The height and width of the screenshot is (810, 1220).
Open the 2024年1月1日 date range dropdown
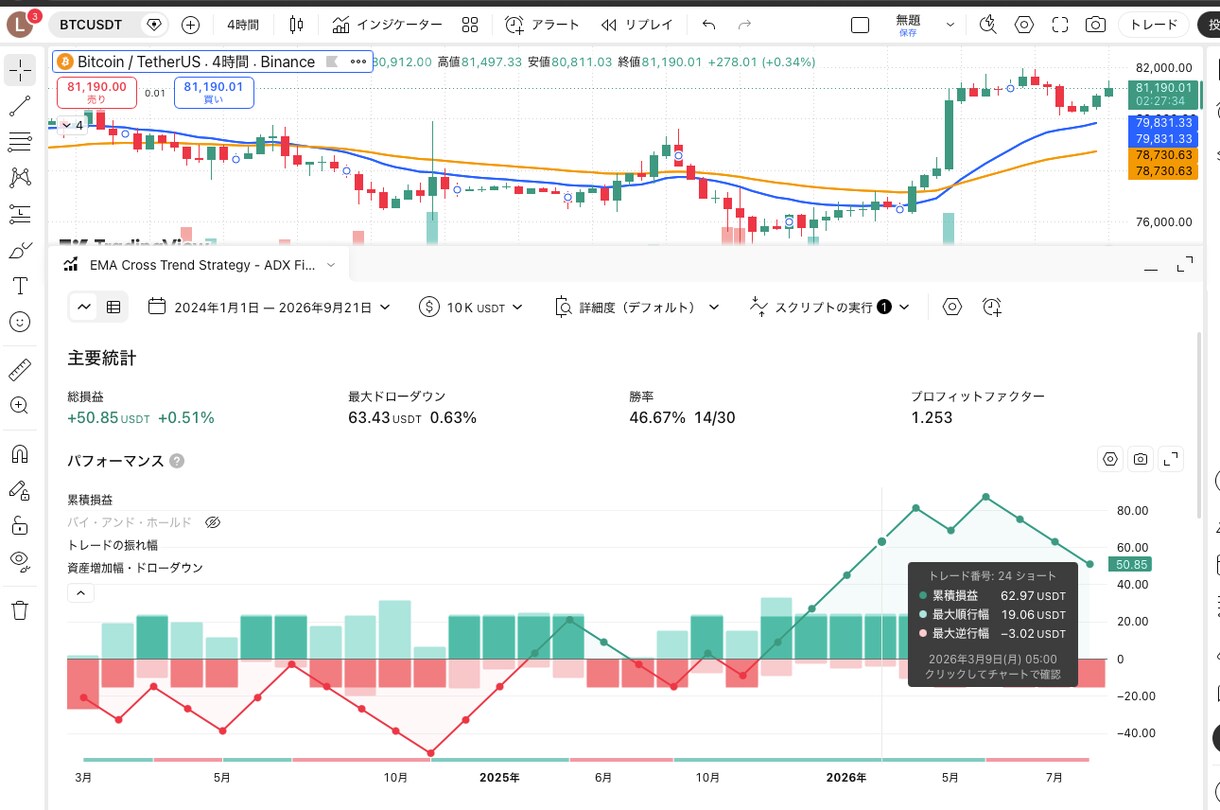click(x=269, y=307)
